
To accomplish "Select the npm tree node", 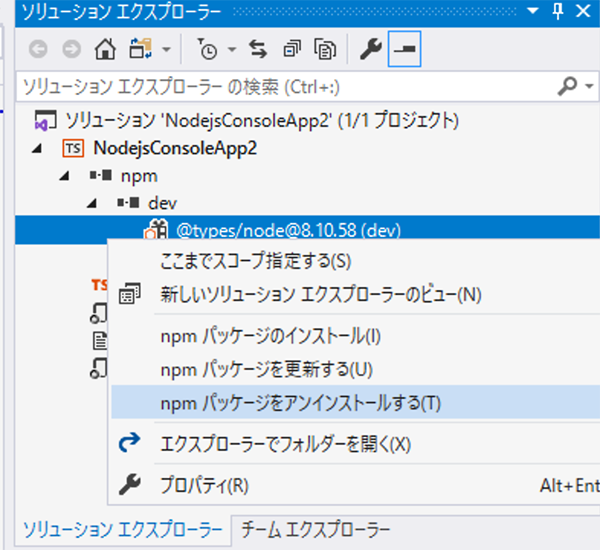I will (139, 176).
